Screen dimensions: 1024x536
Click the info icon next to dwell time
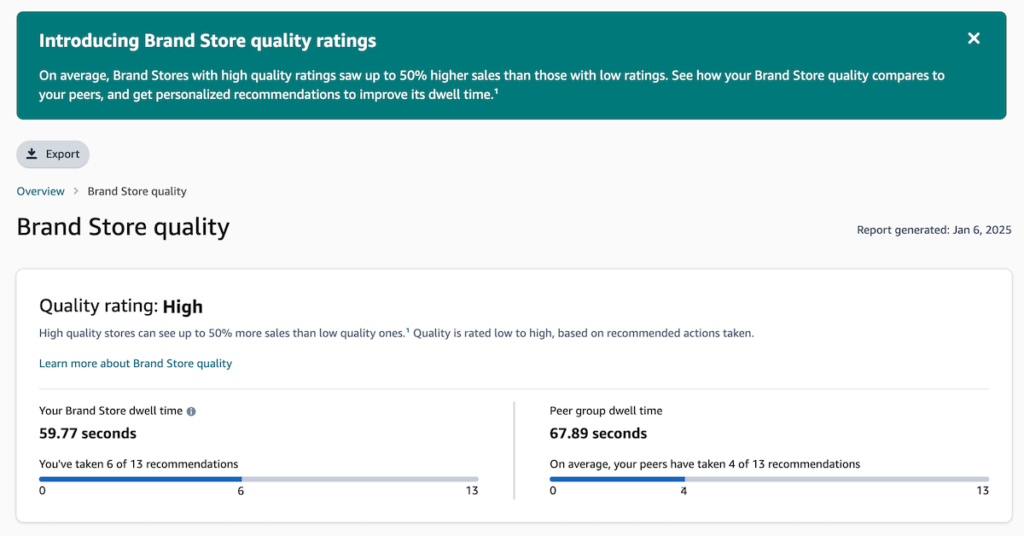click(191, 411)
